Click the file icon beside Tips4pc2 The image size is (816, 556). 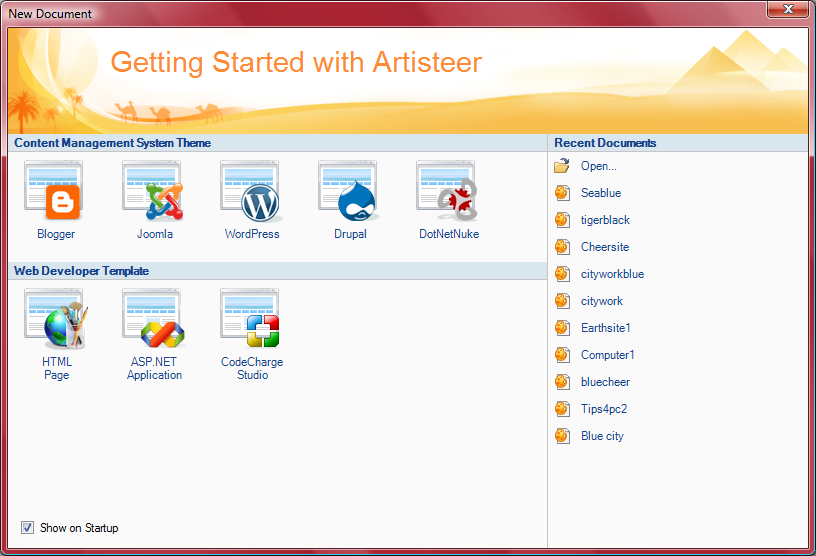[562, 410]
